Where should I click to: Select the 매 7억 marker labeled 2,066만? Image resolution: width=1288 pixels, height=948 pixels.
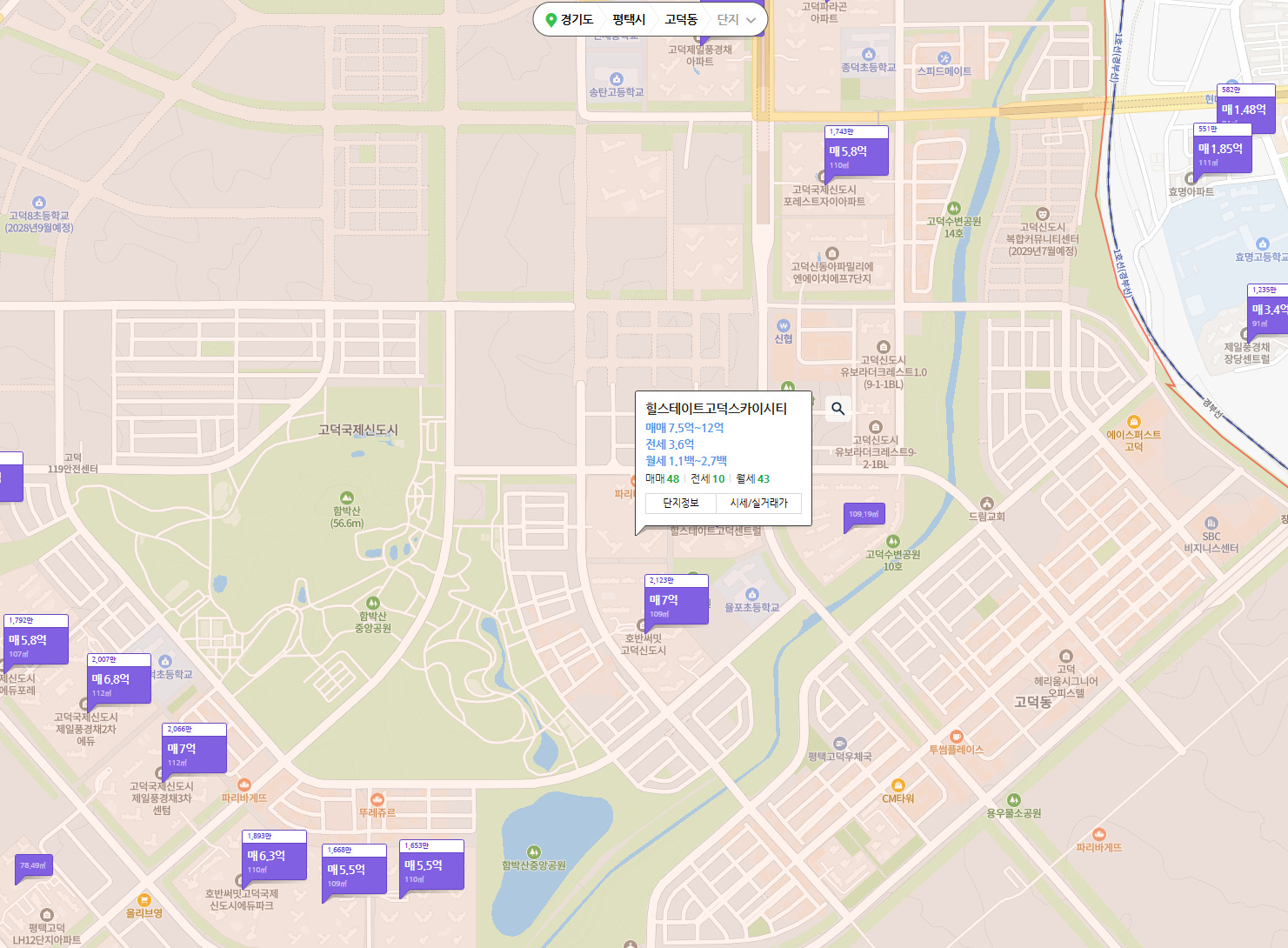(194, 748)
